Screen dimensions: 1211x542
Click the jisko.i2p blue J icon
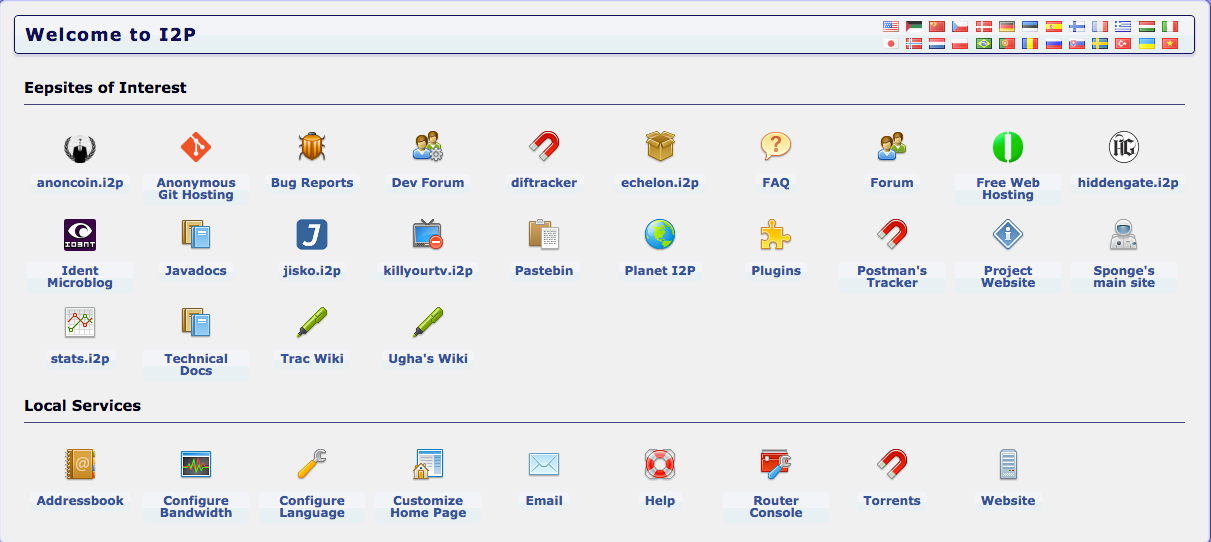tap(312, 235)
